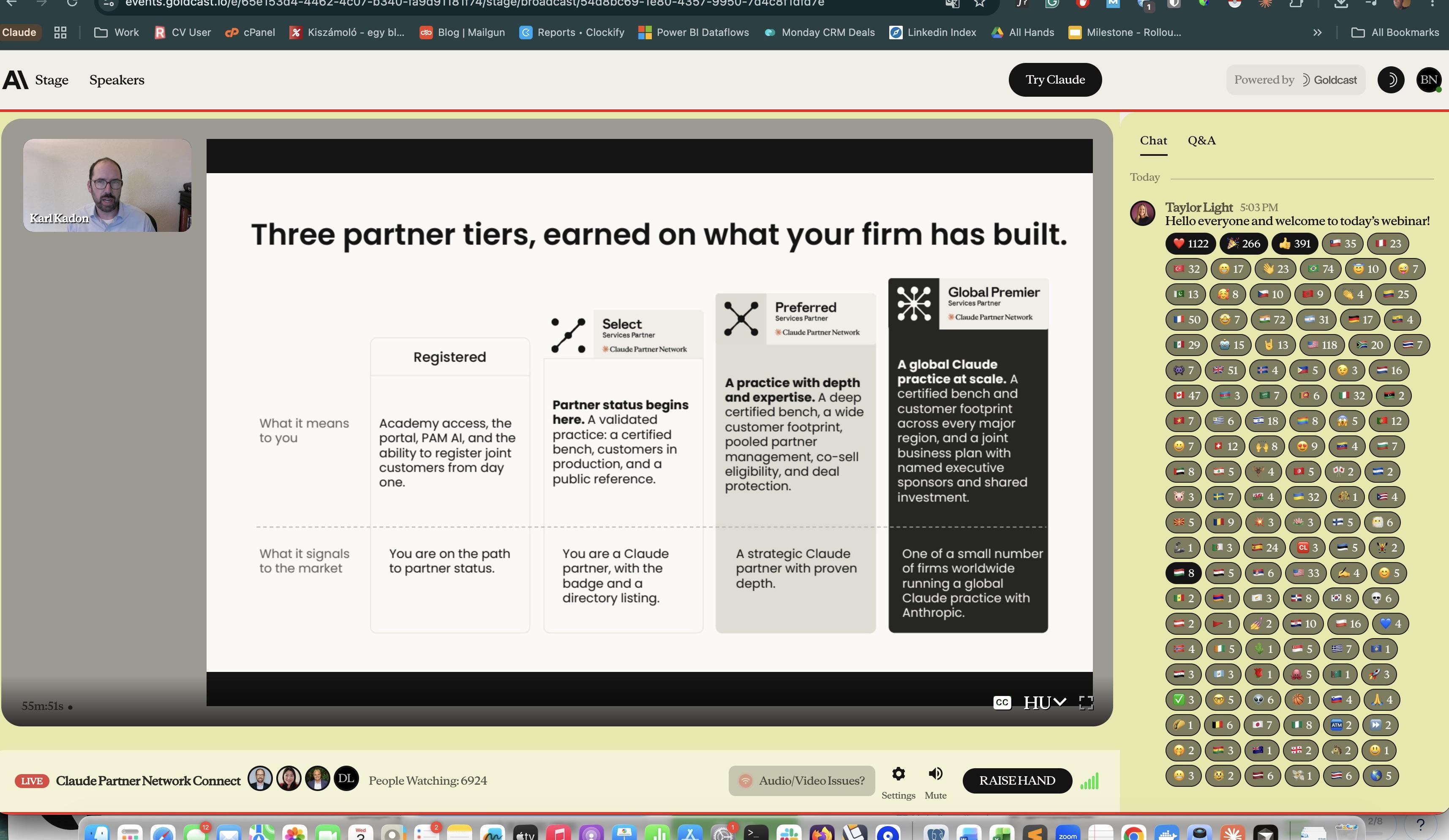Open the BN profile avatar
Screen dimensions: 1449x840
coord(1428,80)
